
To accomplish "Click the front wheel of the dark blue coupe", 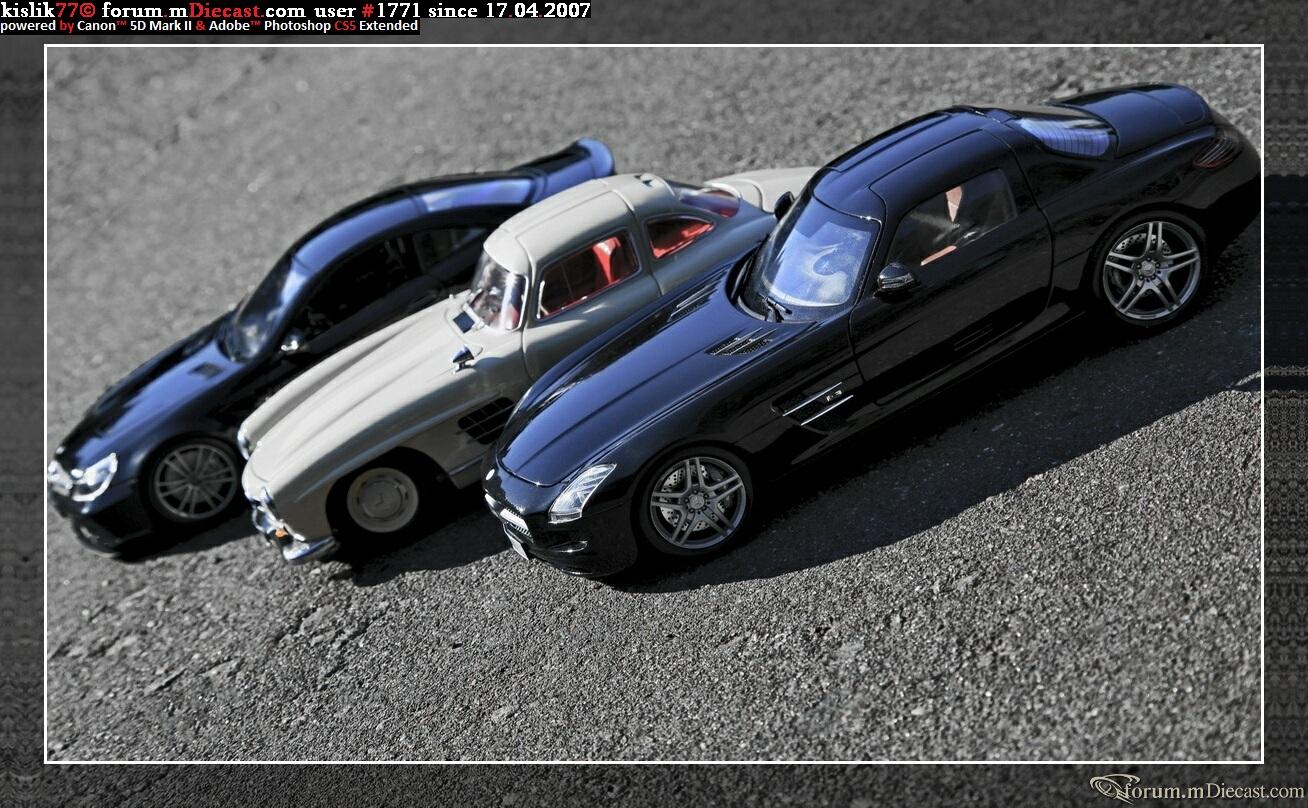I will [194, 481].
